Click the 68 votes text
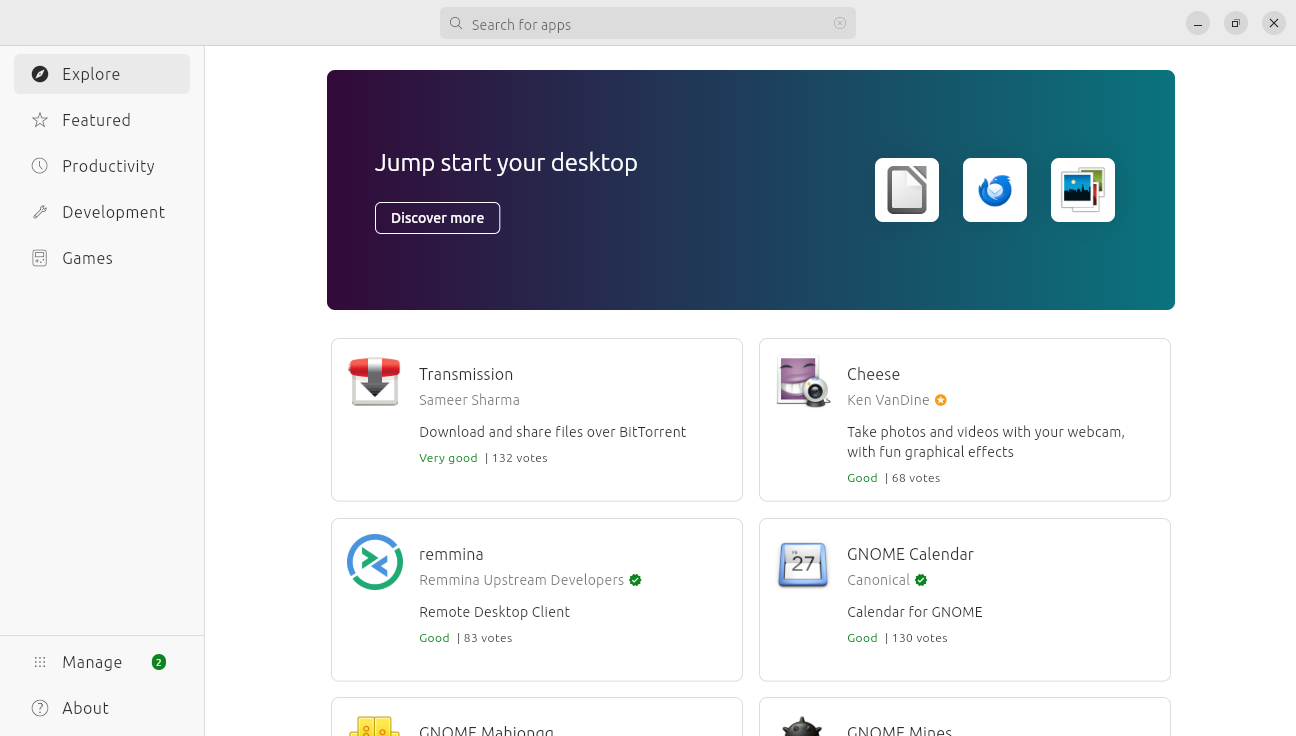Viewport: 1296px width, 736px height. (916, 478)
